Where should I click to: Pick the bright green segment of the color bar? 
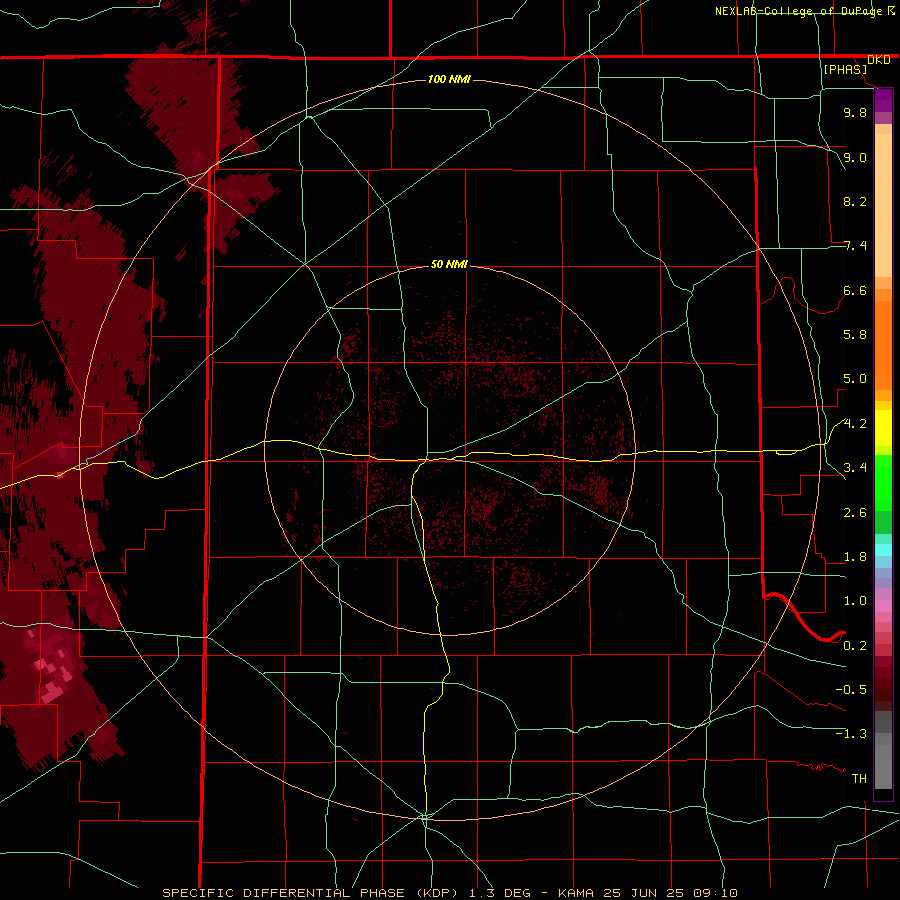click(x=883, y=483)
